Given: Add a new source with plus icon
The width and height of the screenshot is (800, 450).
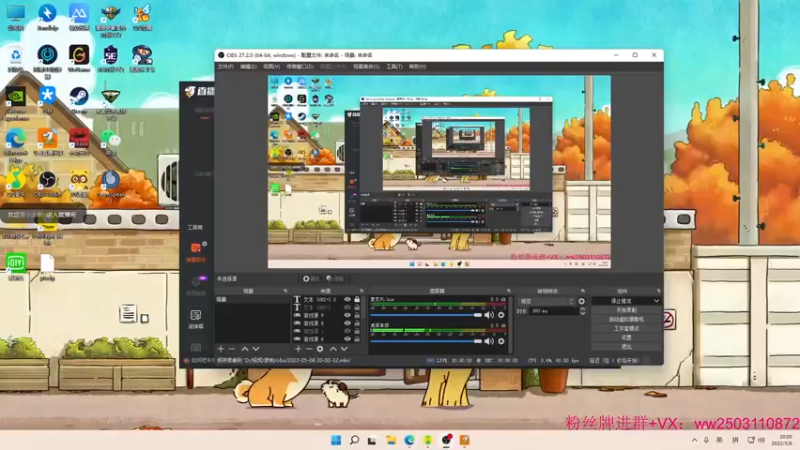Looking at the screenshot, I should tap(298, 349).
